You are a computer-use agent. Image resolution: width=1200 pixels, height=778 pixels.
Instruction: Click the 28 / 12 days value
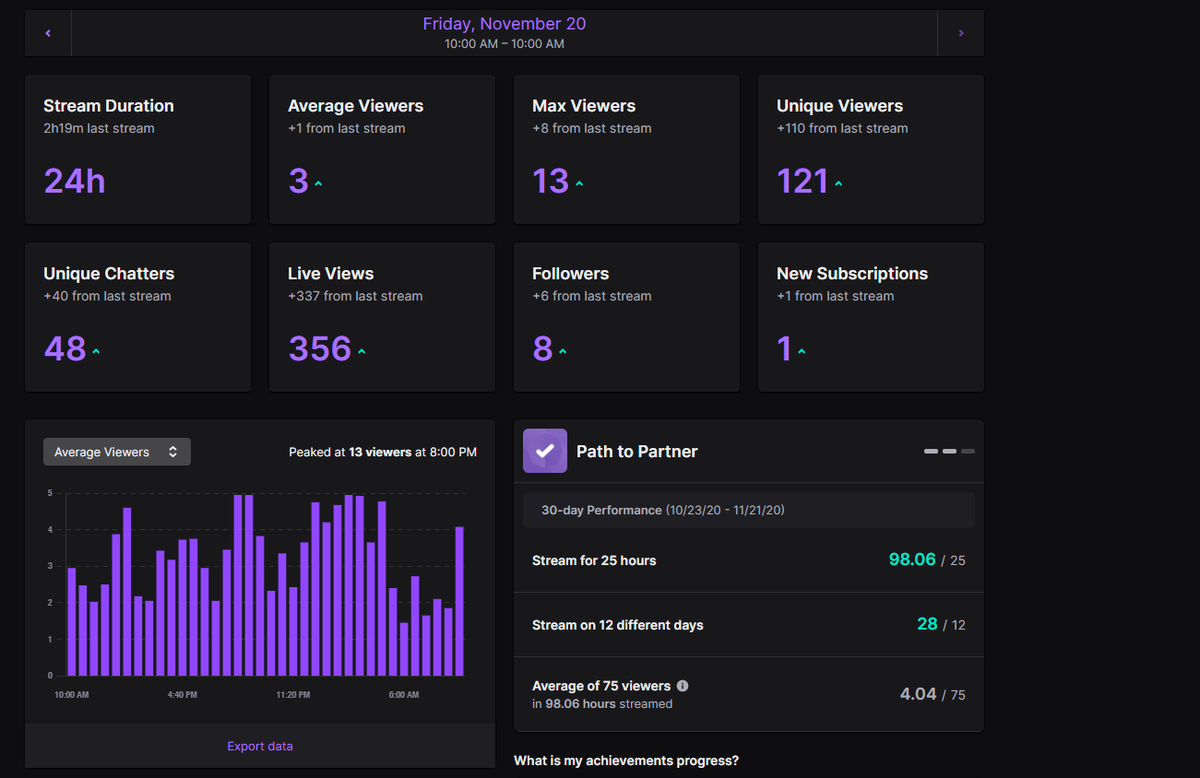coord(941,624)
